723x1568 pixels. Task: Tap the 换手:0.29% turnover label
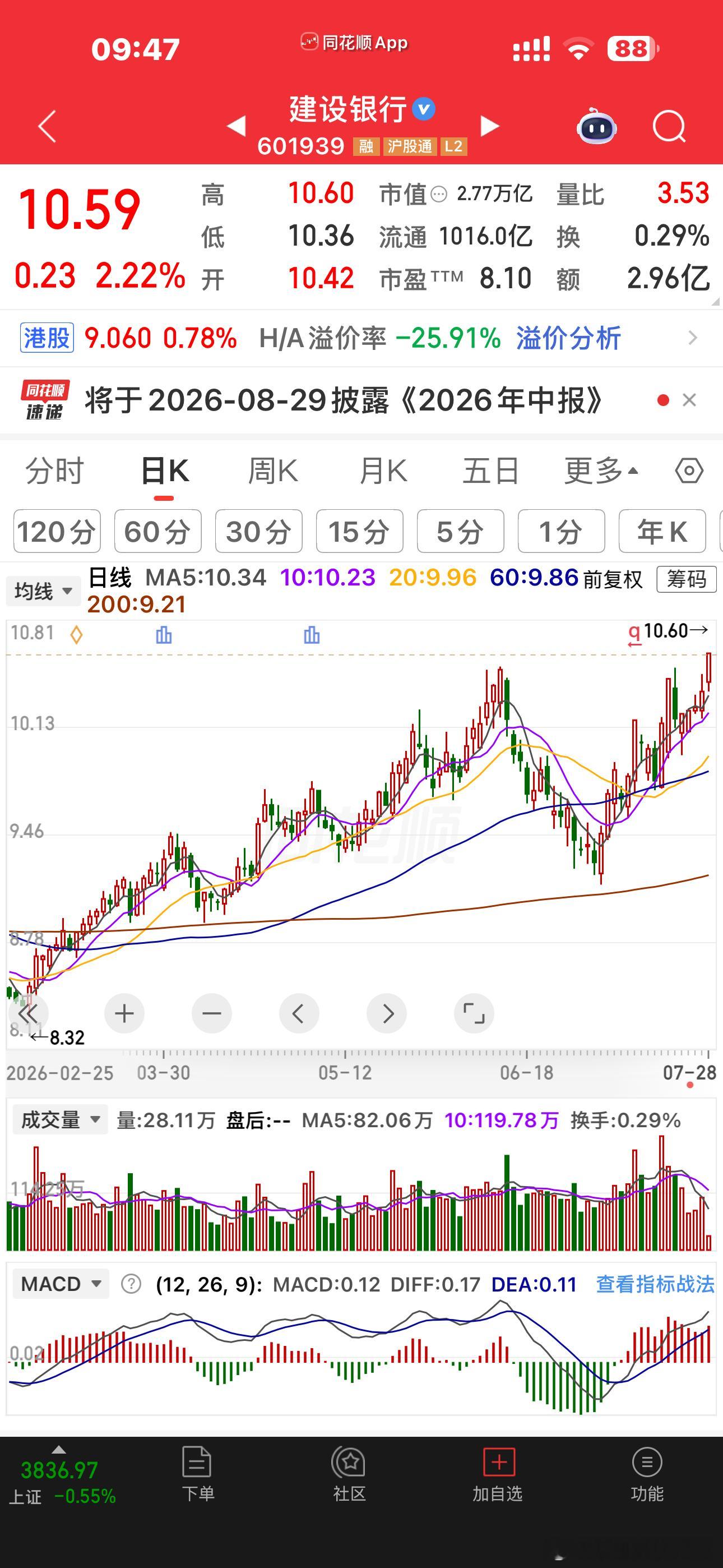(x=625, y=1120)
